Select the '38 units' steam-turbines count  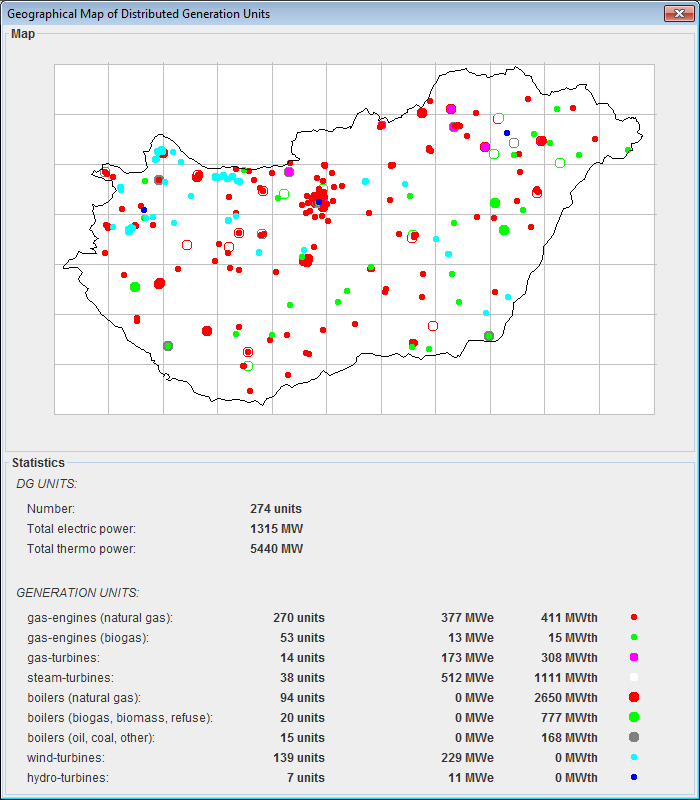tap(302, 678)
